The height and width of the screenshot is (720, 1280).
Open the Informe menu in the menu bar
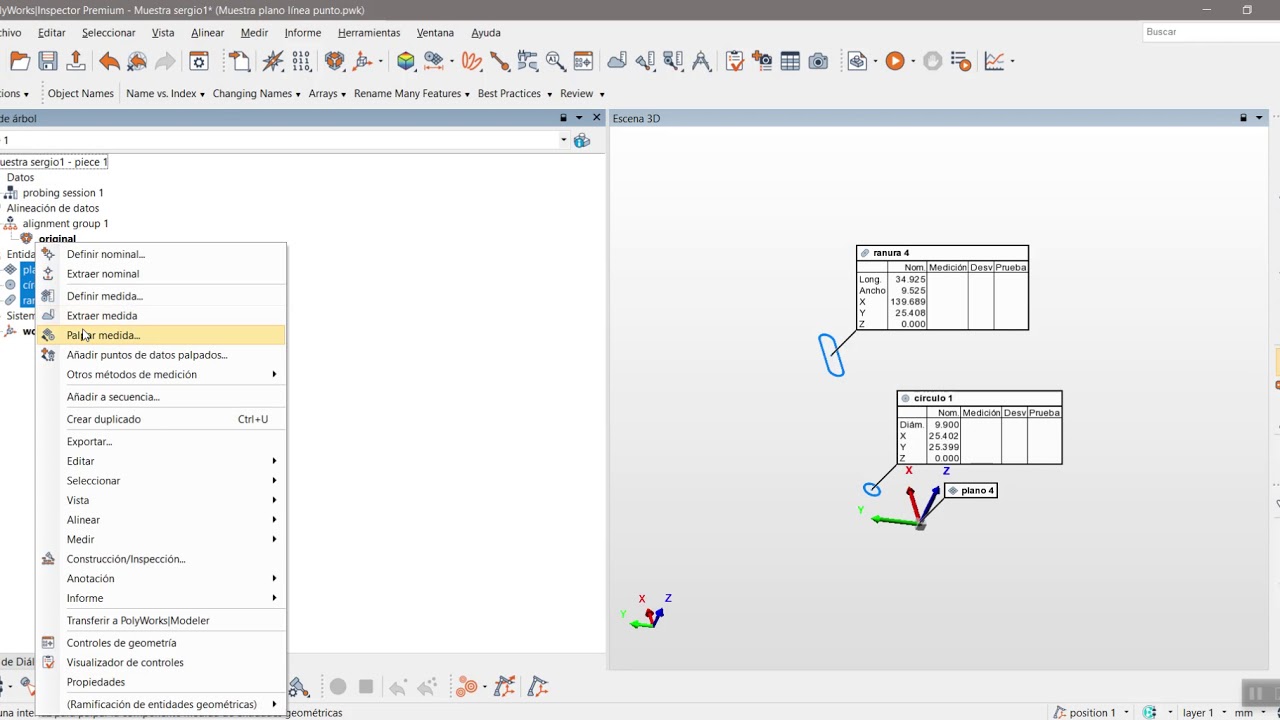[x=303, y=33]
